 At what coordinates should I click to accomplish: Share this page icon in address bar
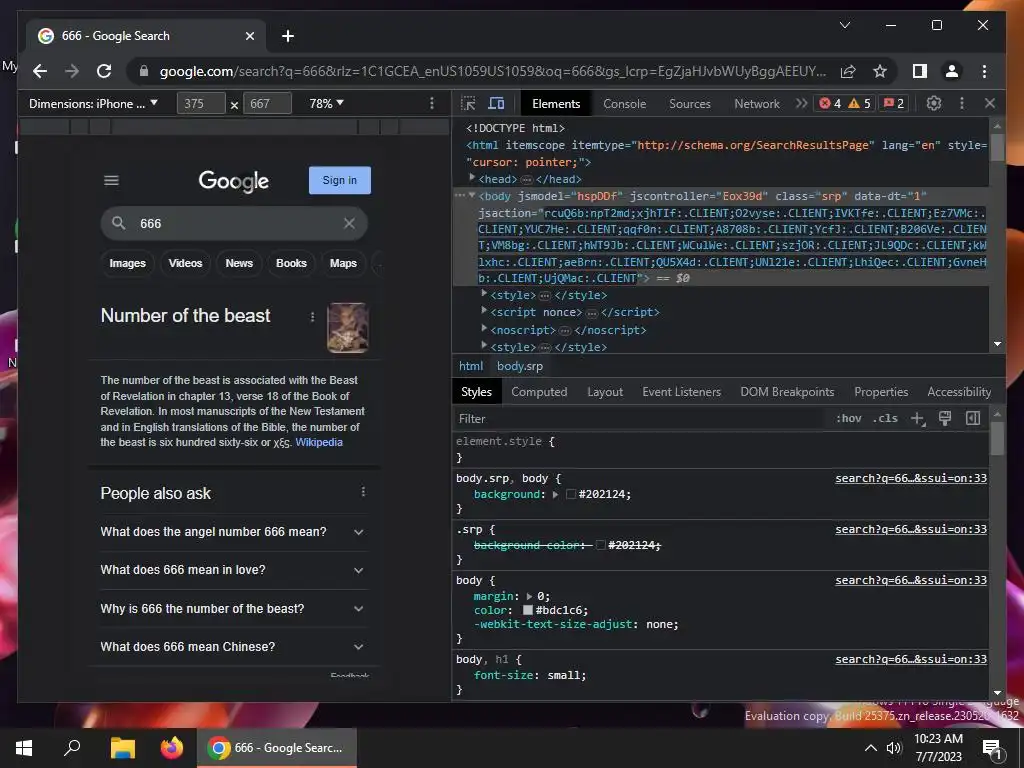tap(848, 71)
